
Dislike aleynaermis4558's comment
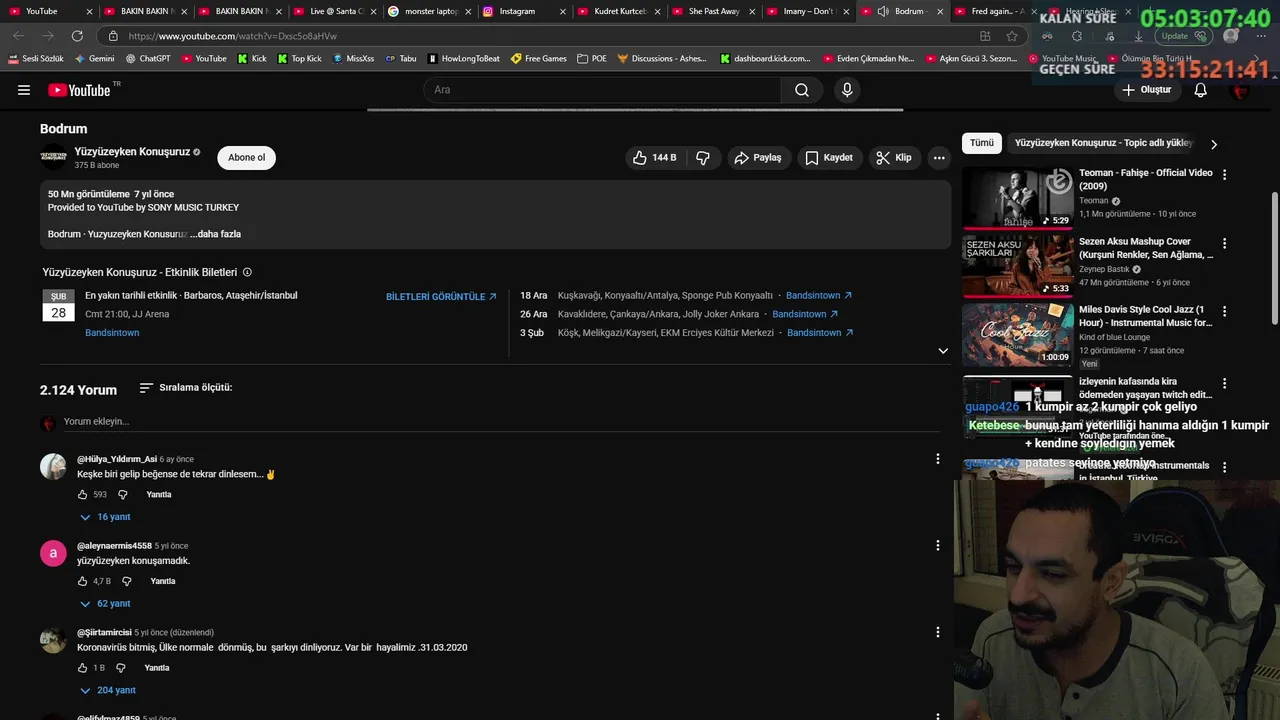(x=127, y=581)
